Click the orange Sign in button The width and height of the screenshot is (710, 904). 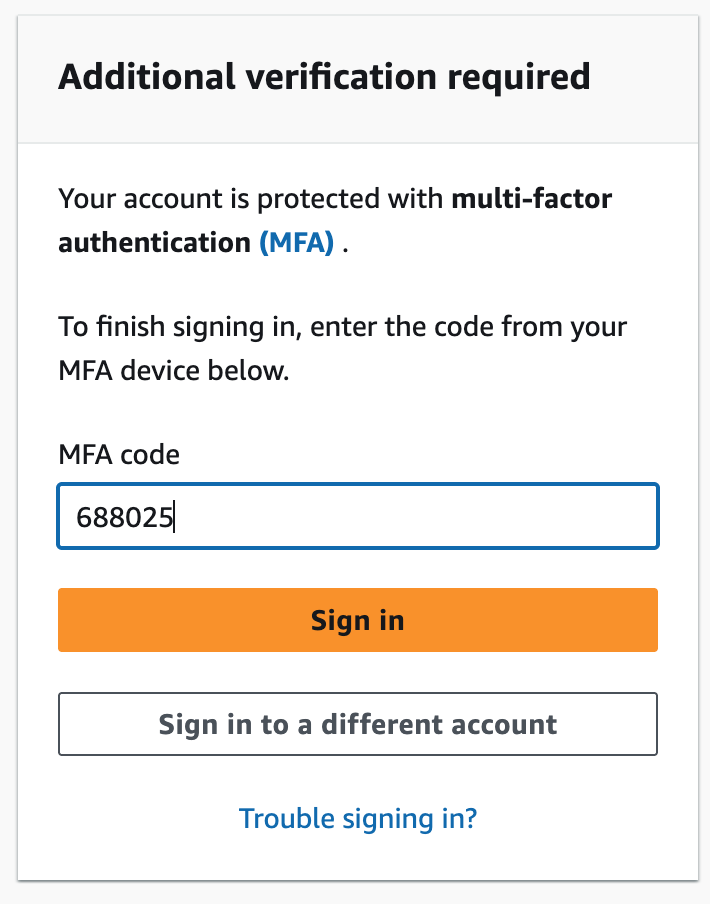[x=357, y=620]
